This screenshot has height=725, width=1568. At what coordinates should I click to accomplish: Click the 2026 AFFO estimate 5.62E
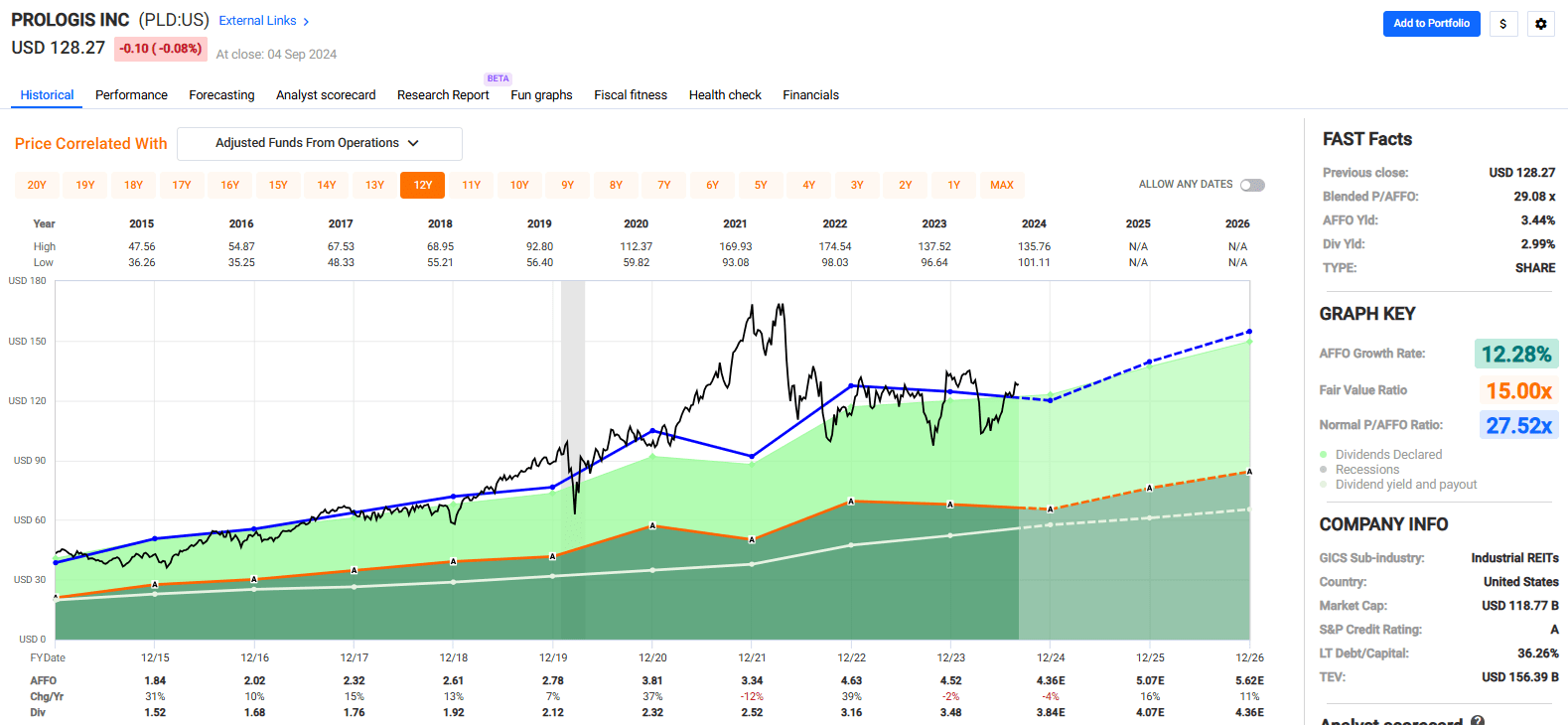pyautogui.click(x=1249, y=681)
